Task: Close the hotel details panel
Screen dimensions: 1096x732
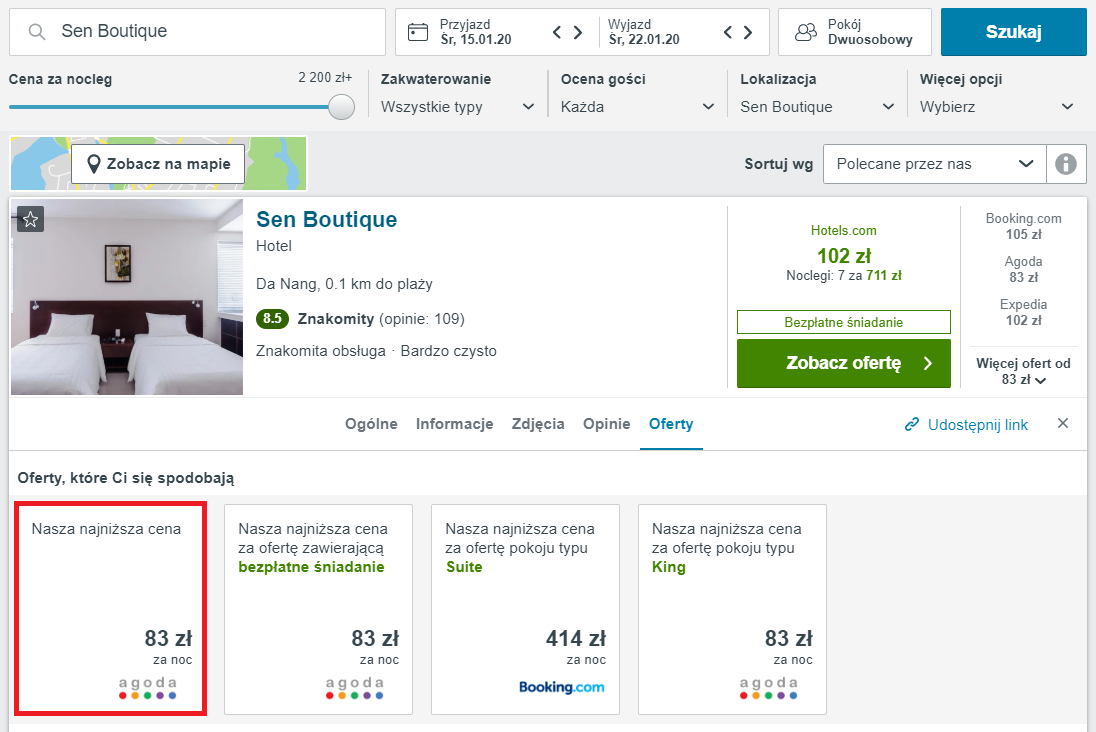Action: click(1063, 423)
